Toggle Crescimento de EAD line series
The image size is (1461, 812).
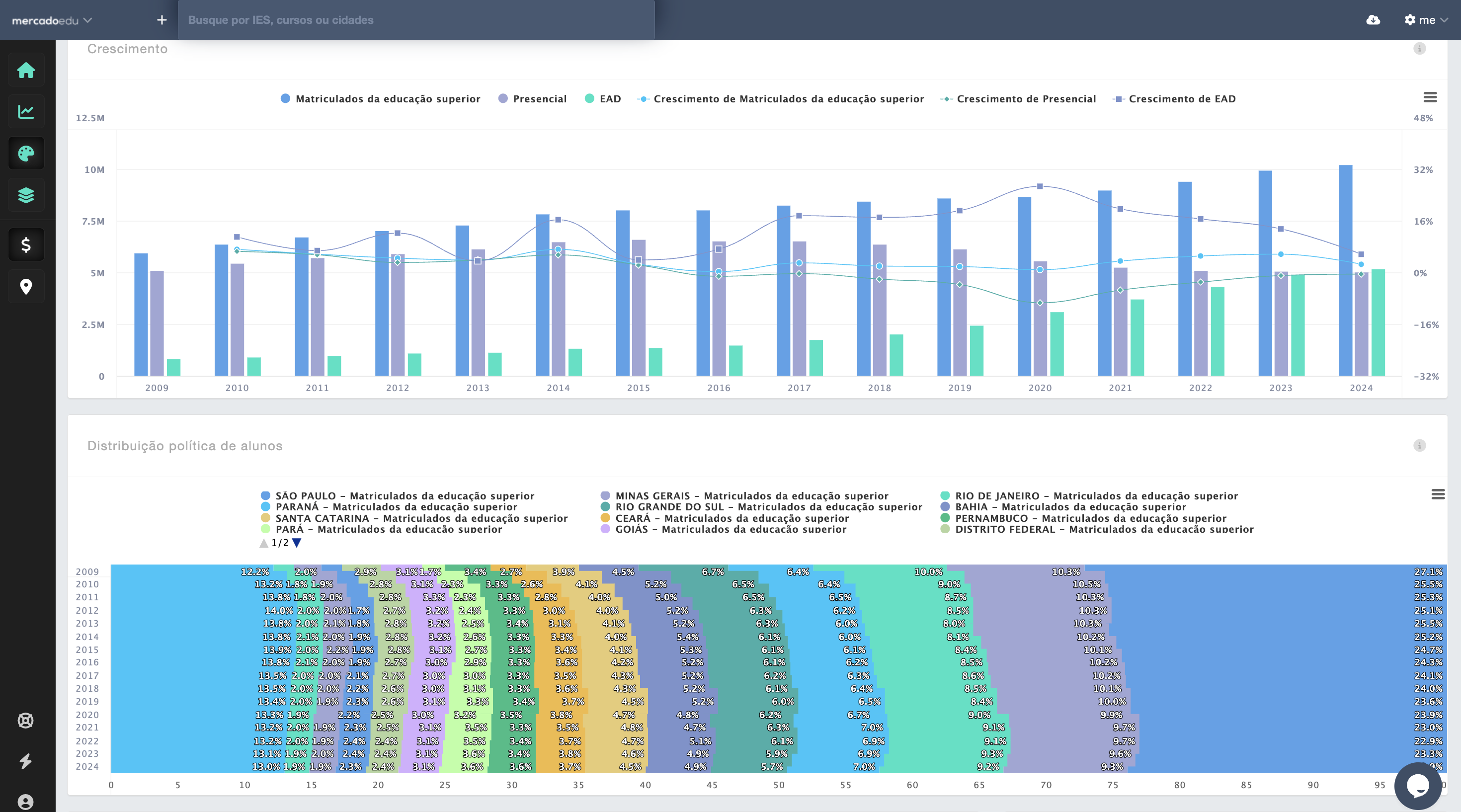coord(1174,99)
